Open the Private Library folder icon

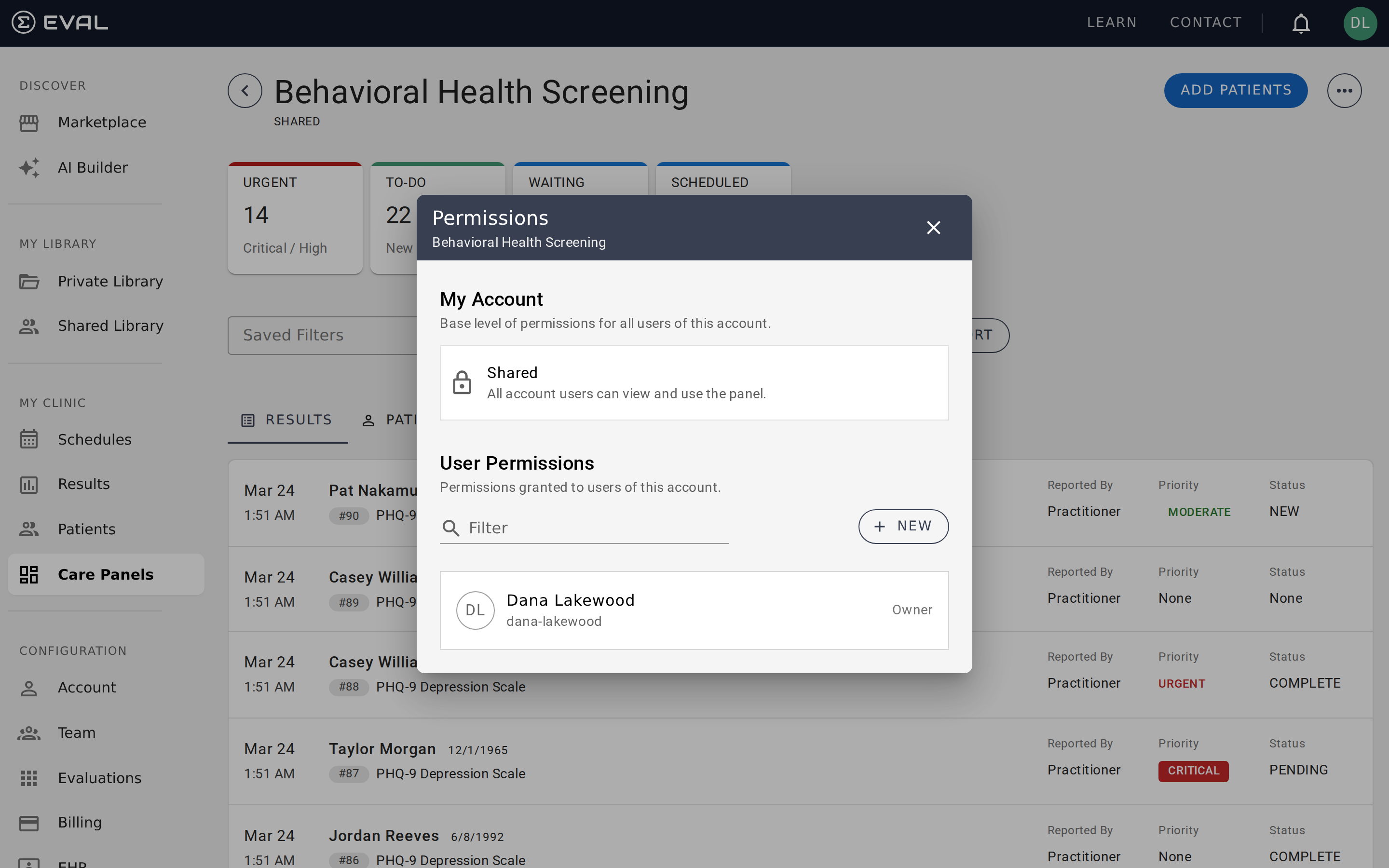click(30, 281)
